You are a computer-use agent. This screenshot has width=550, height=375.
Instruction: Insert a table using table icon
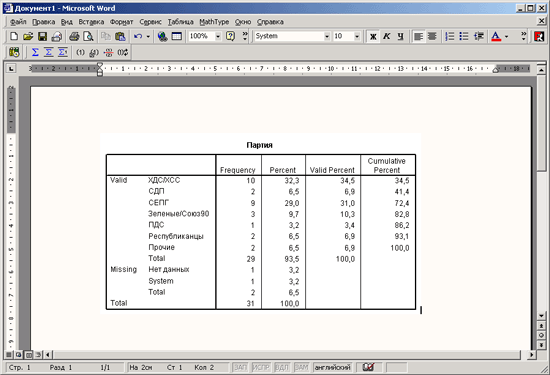tap(176, 36)
